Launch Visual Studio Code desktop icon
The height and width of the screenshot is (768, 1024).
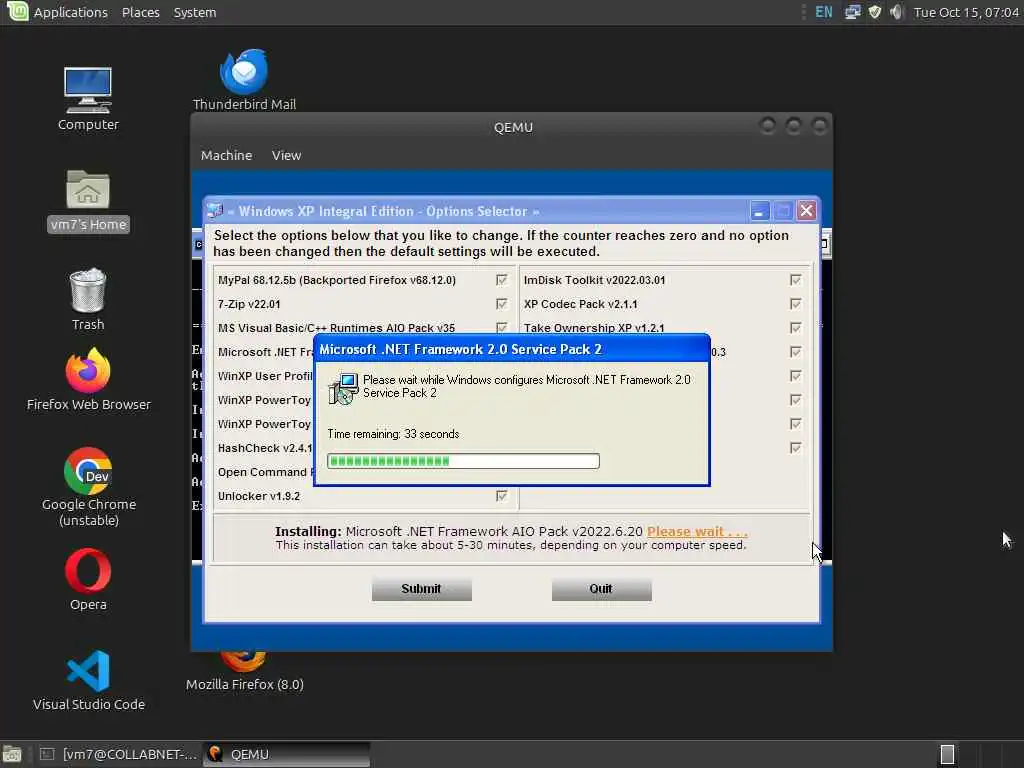pyautogui.click(x=88, y=680)
